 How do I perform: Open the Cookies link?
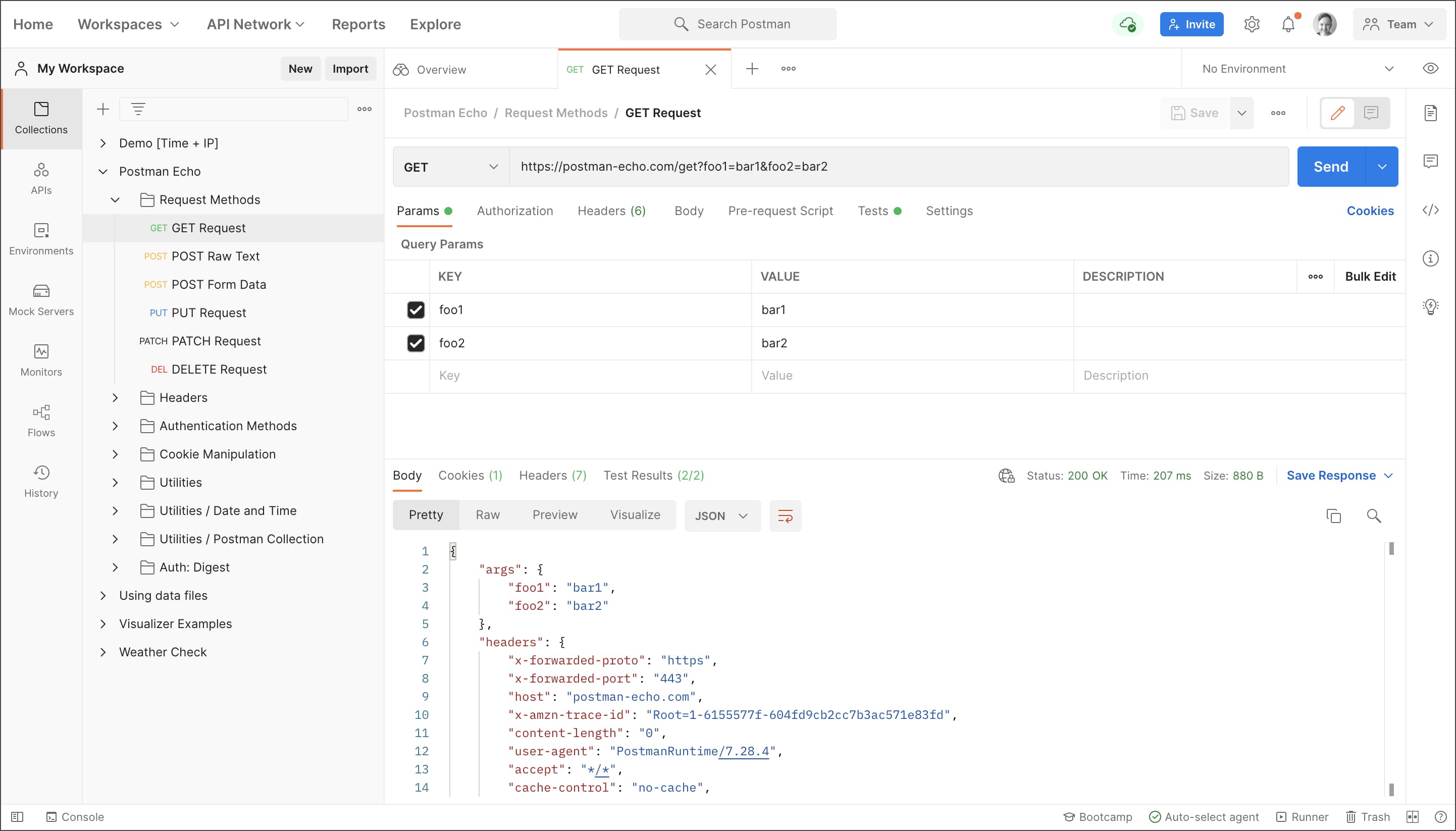tap(1369, 211)
